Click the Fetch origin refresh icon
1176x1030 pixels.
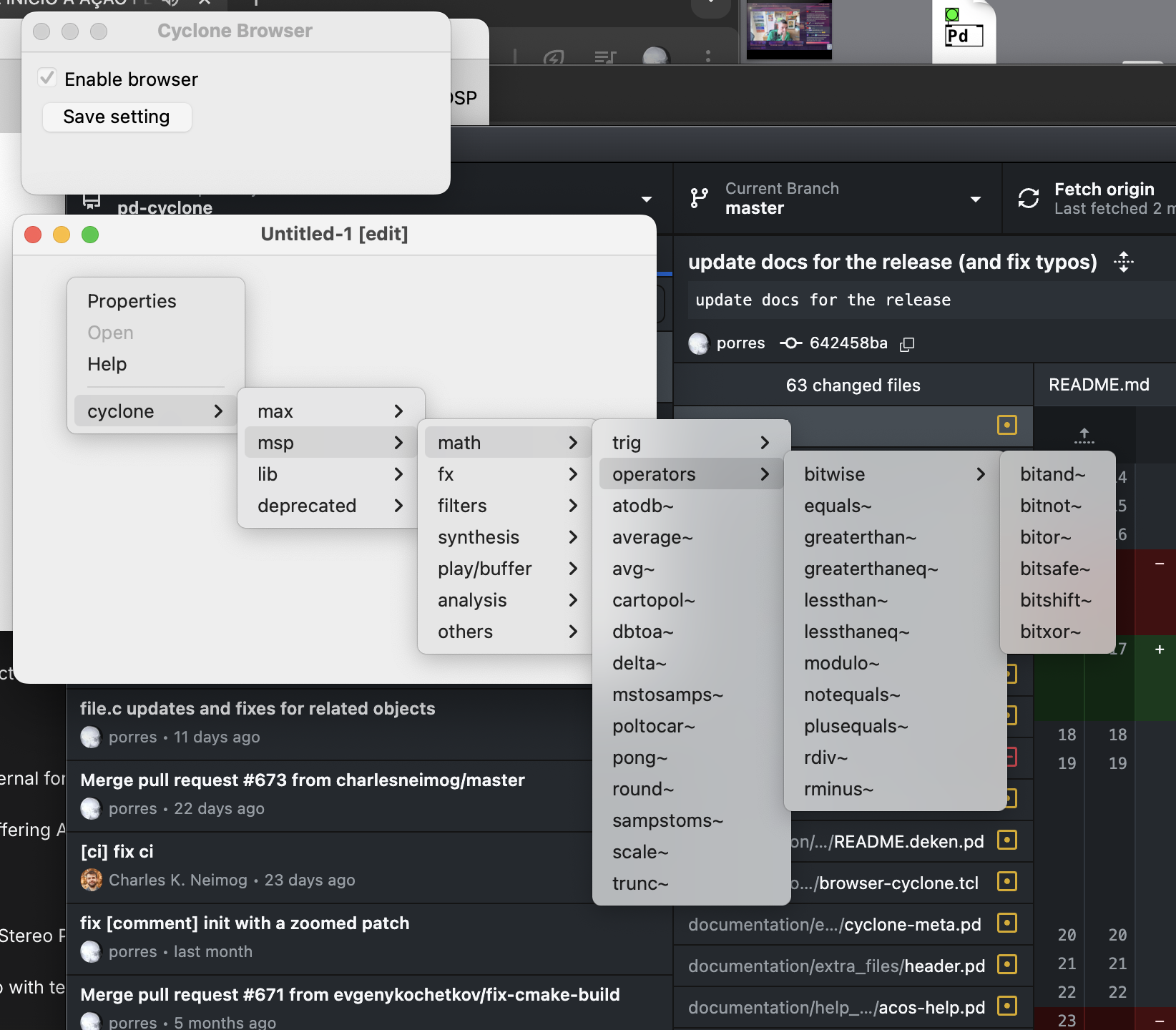tap(1029, 198)
